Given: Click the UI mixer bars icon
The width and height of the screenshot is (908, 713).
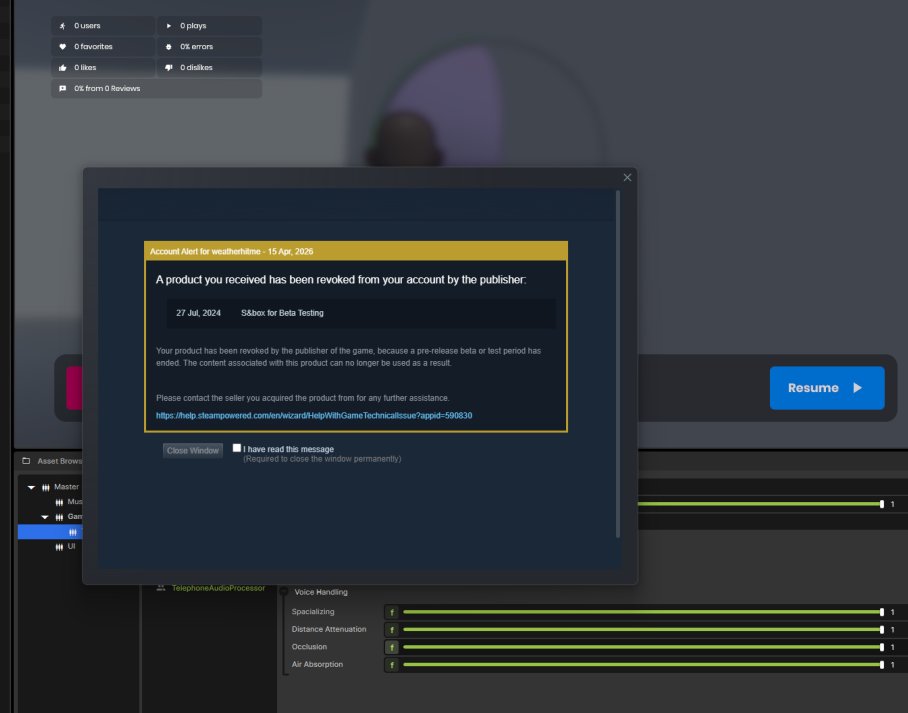Looking at the screenshot, I should 59,547.
